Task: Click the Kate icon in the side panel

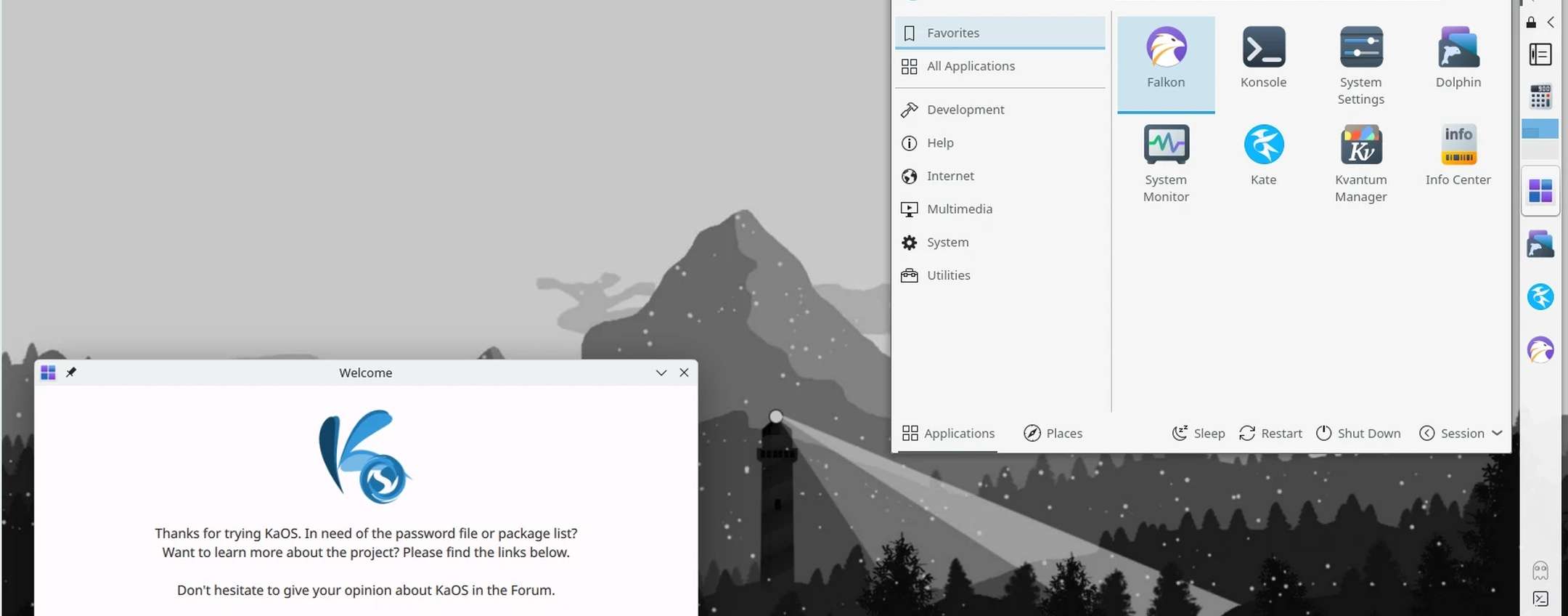Action: (x=1540, y=296)
